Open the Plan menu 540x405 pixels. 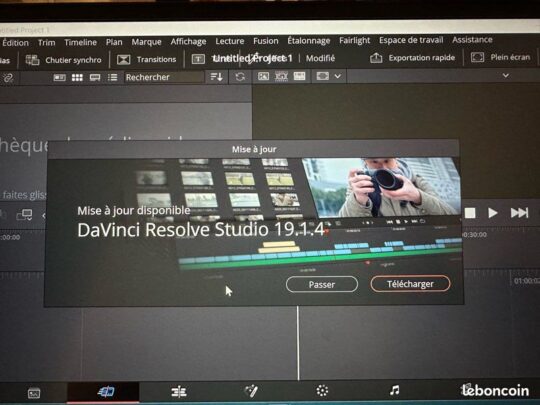click(x=114, y=42)
